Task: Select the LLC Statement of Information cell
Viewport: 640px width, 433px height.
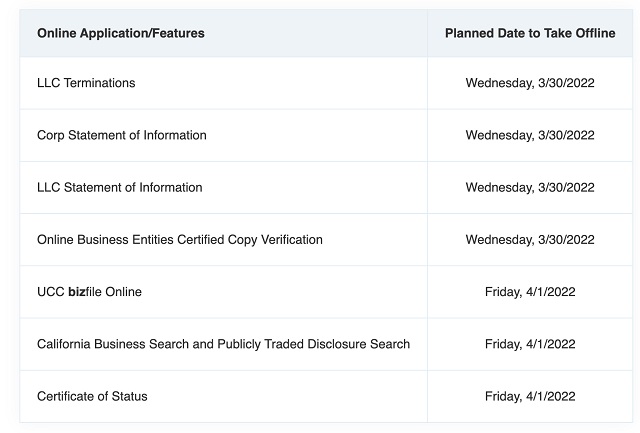Action: (x=119, y=187)
